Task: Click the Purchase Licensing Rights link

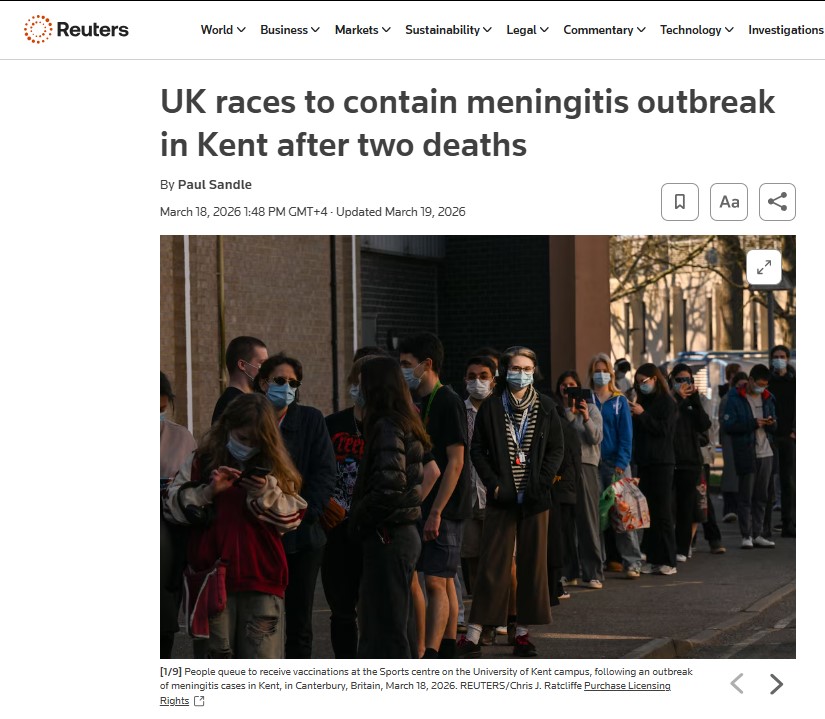Action: [627, 686]
